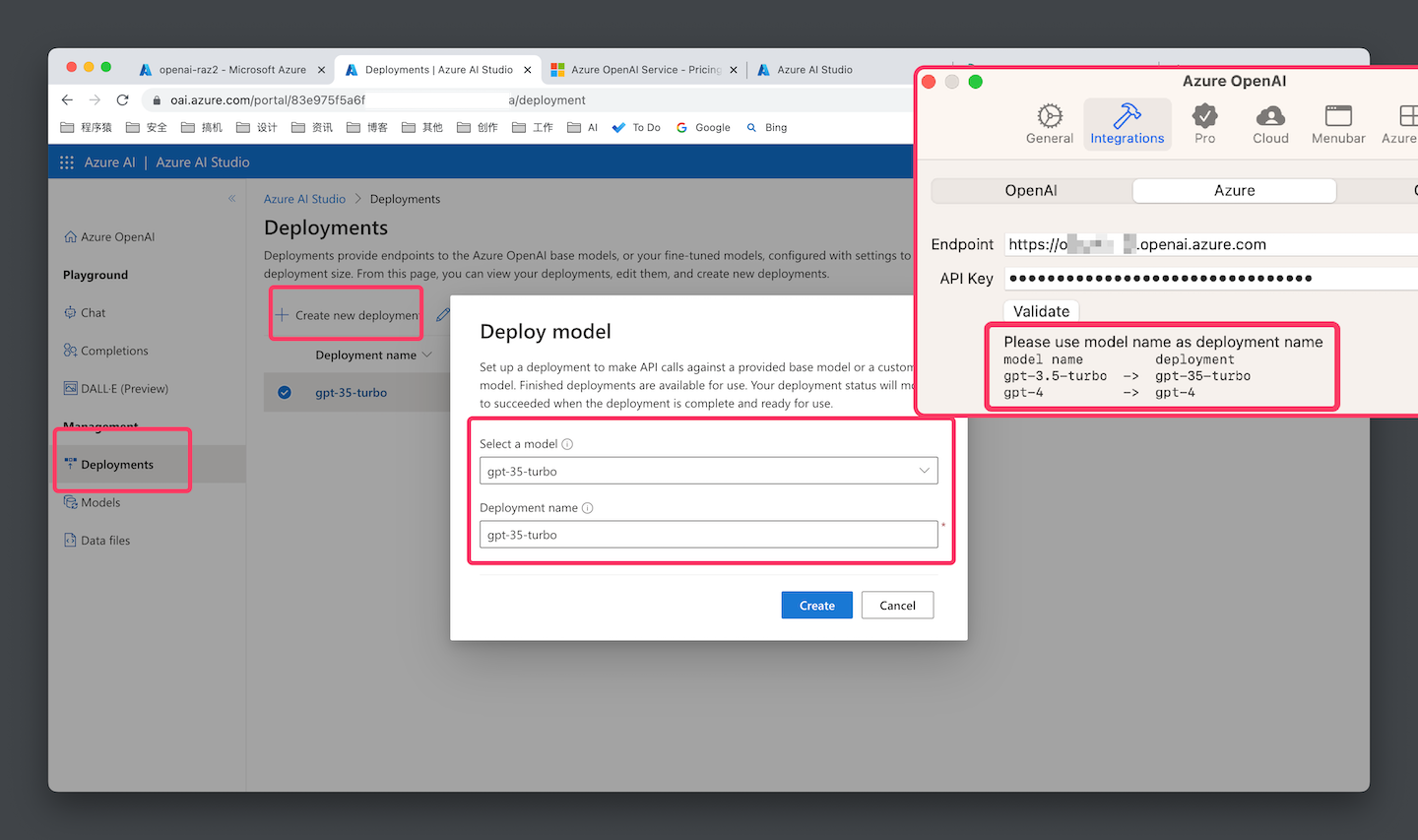Click the Azure AI header link
This screenshot has height=840, width=1418.
[x=109, y=162]
